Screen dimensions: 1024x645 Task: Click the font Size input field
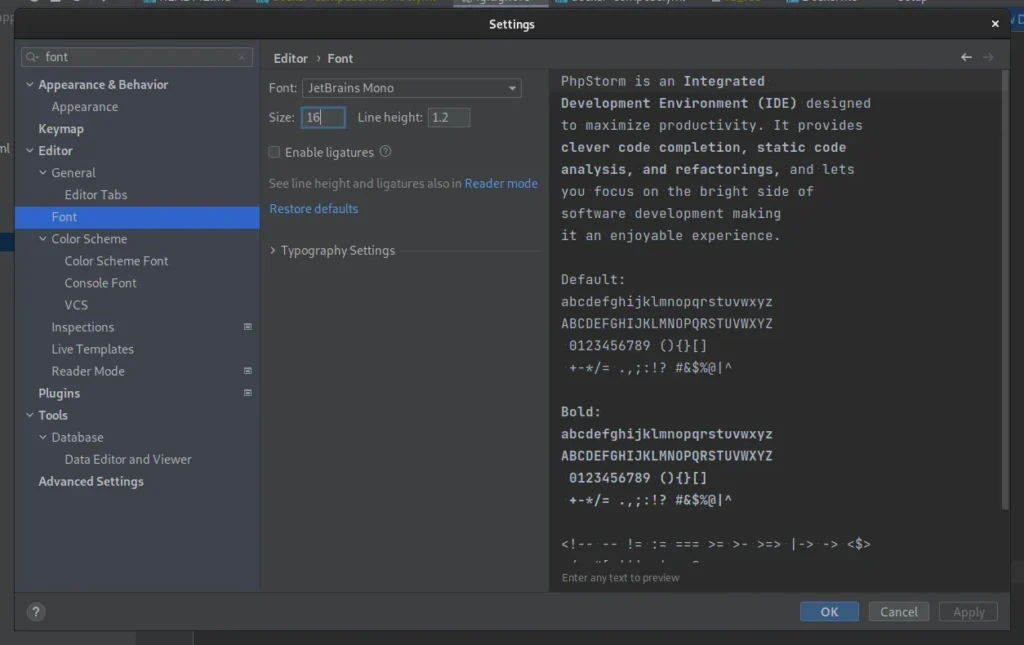point(322,117)
